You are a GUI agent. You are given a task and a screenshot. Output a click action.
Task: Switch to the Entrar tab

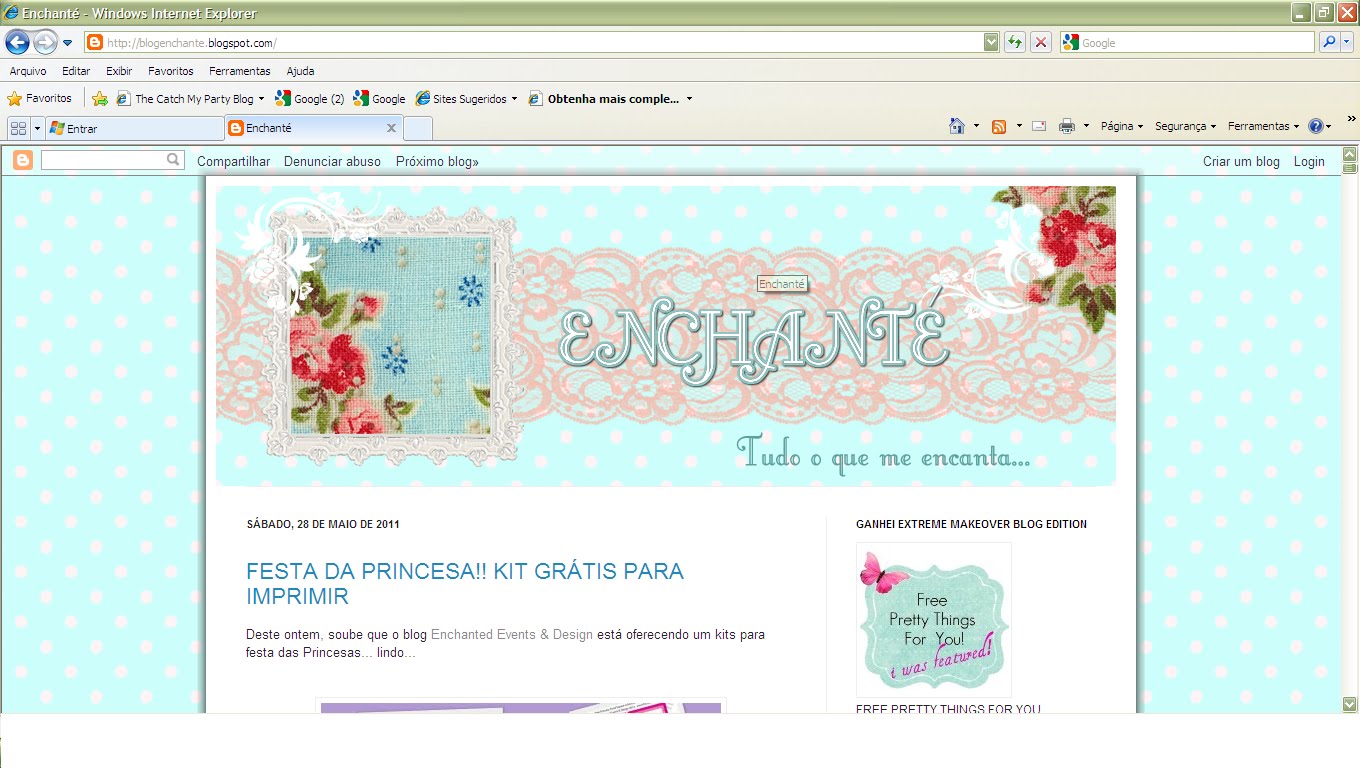coord(134,128)
